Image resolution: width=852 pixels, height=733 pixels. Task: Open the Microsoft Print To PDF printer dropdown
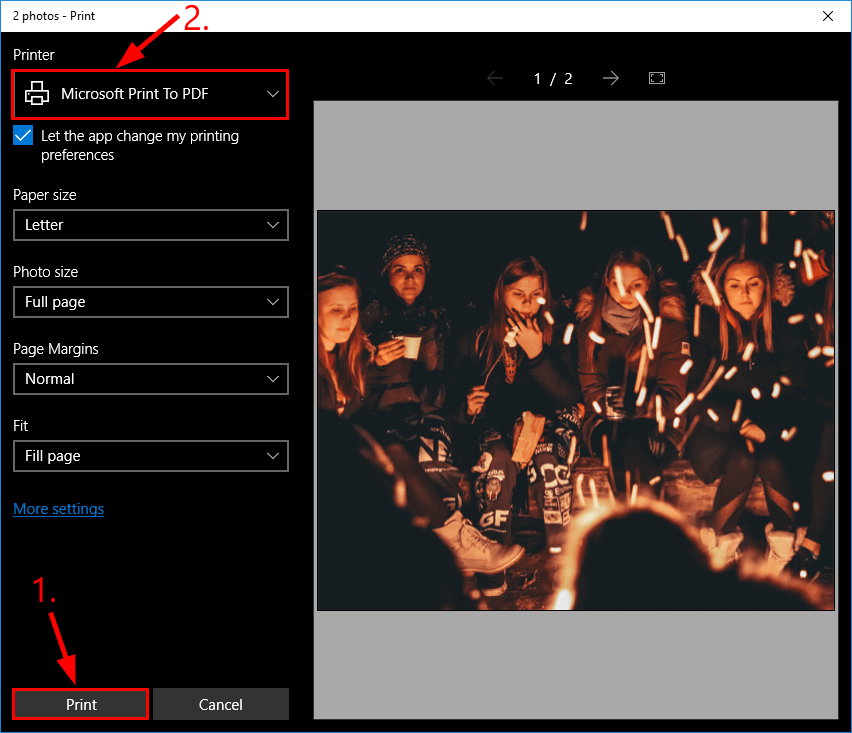[x=150, y=94]
